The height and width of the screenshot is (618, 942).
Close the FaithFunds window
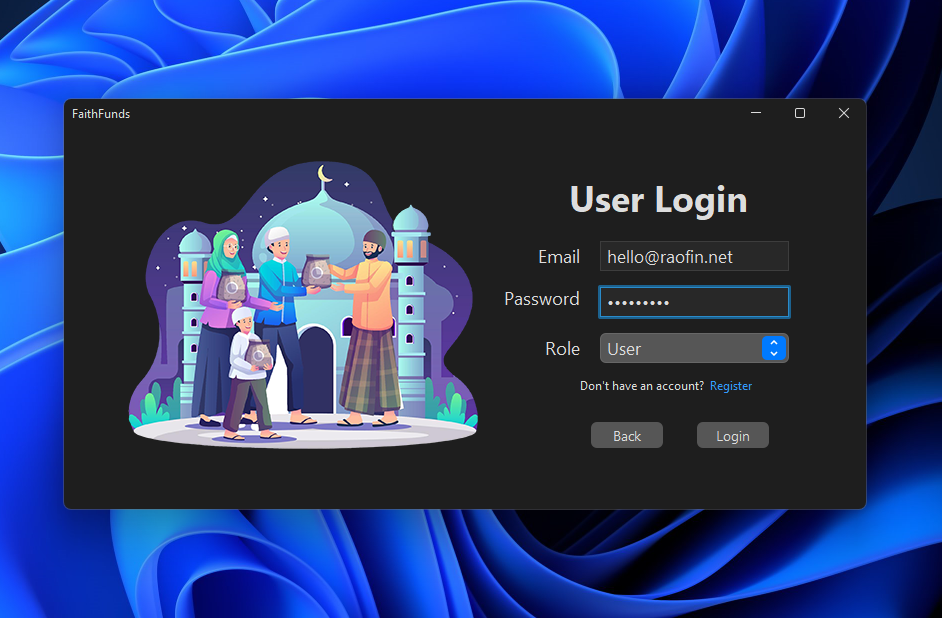point(844,113)
